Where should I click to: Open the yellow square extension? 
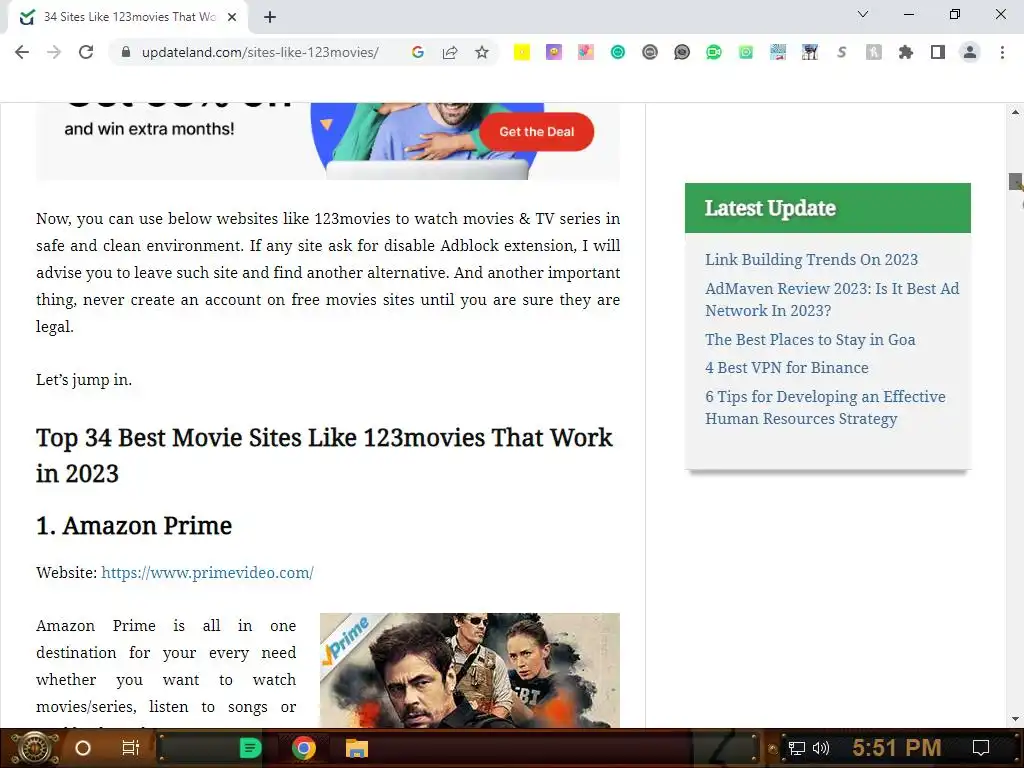coord(522,52)
